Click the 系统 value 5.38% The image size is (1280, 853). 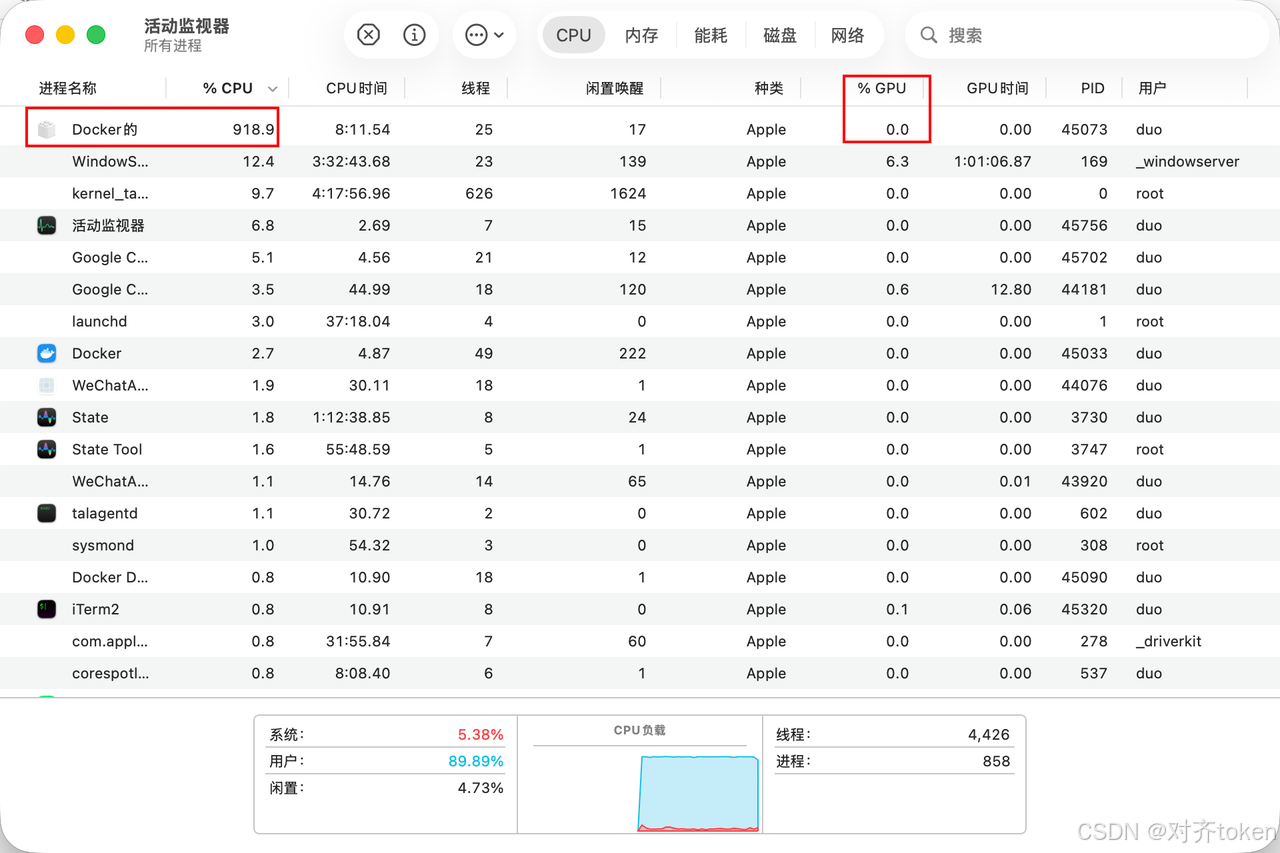pos(481,734)
